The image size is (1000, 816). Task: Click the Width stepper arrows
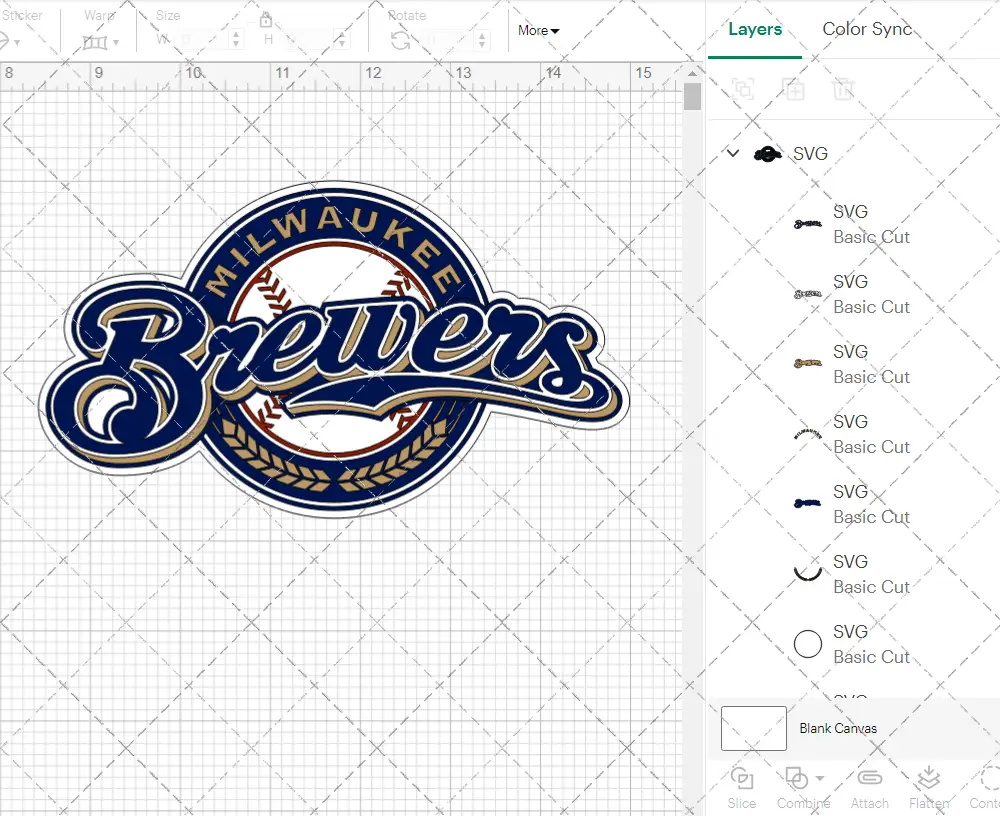click(236, 40)
